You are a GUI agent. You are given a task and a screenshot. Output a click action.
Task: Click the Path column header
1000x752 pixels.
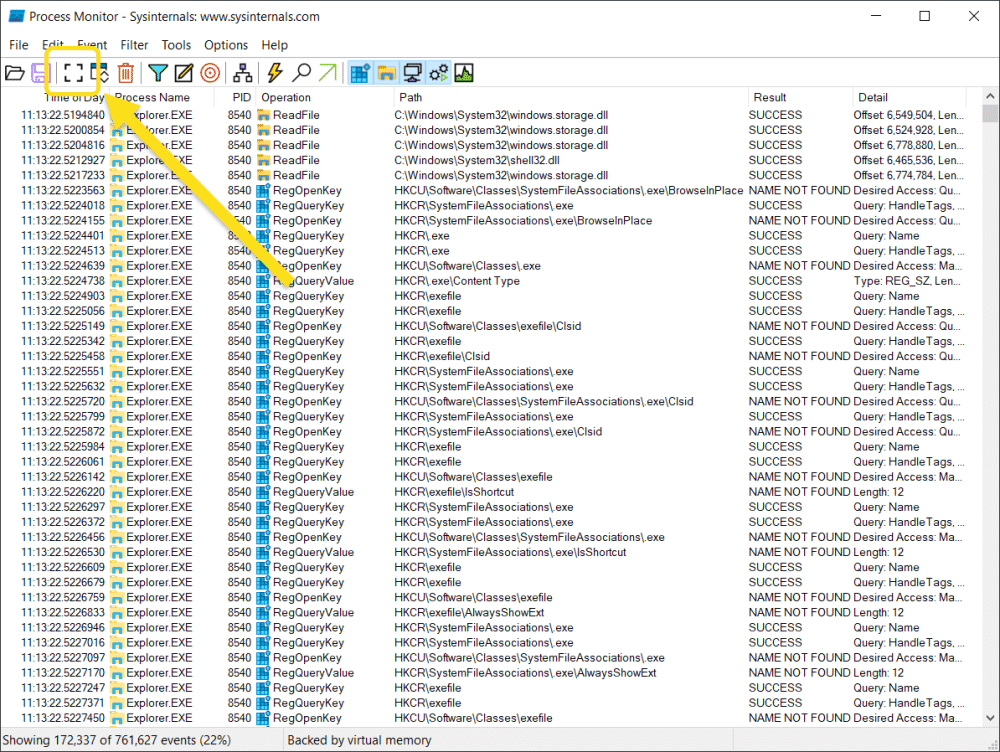[x=571, y=98]
